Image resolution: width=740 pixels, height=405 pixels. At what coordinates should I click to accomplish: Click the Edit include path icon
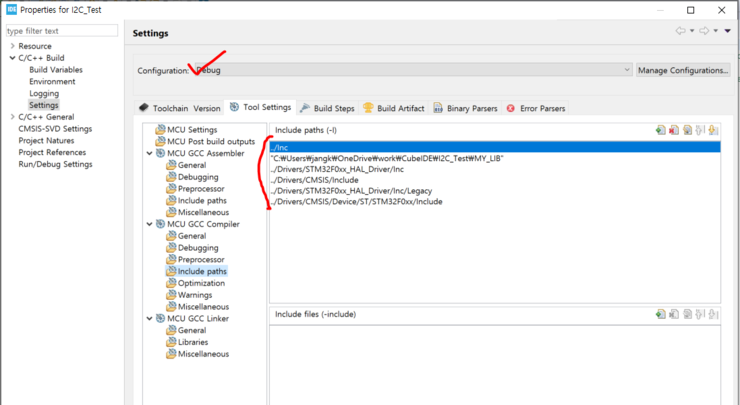pyautogui.click(x=687, y=130)
